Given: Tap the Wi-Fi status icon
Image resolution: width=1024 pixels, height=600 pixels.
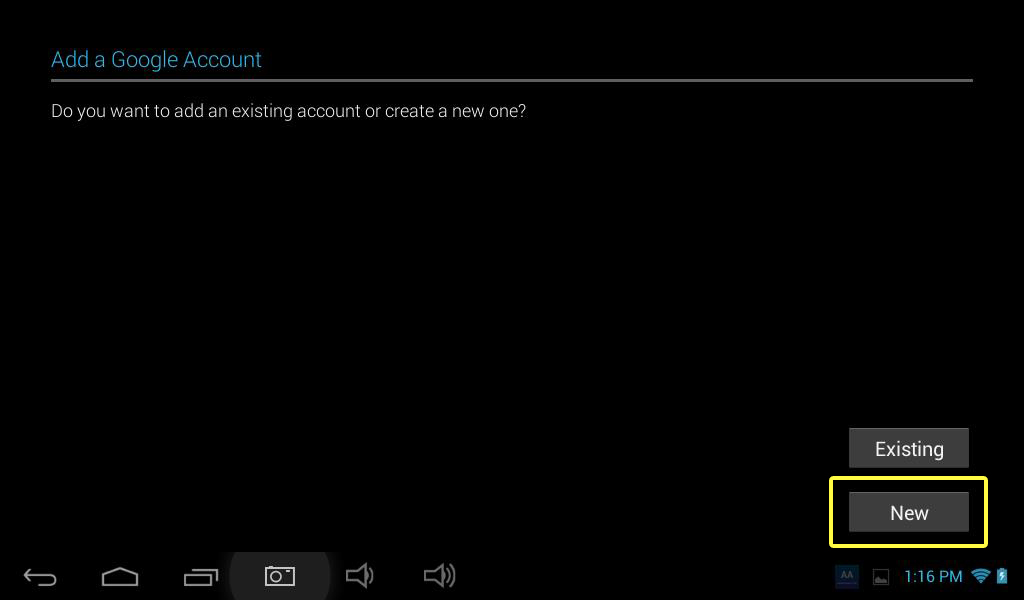Looking at the screenshot, I should tap(980, 575).
